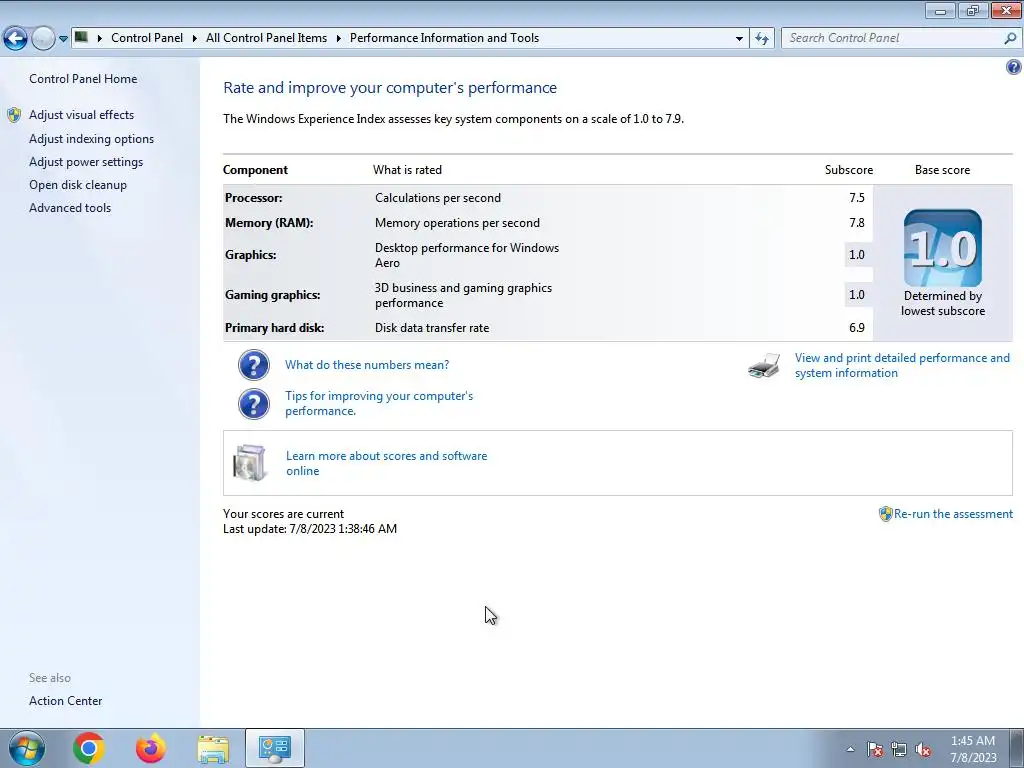
Task: Open Action Center under See also
Action: point(65,700)
